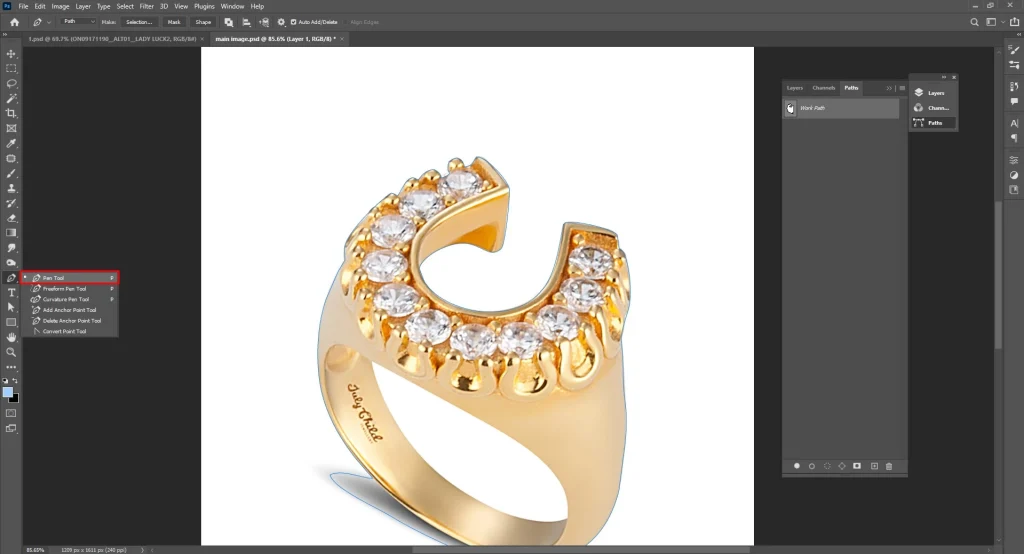Screen dimensions: 1024x554
Task: Fill path with foreground color icon
Action: click(x=797, y=466)
